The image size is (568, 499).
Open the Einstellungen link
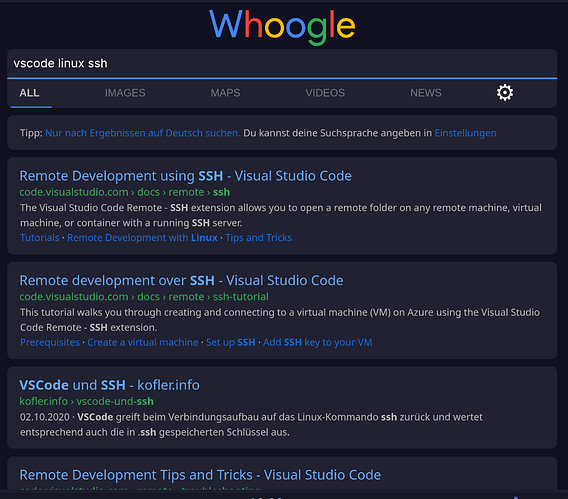tap(465, 133)
